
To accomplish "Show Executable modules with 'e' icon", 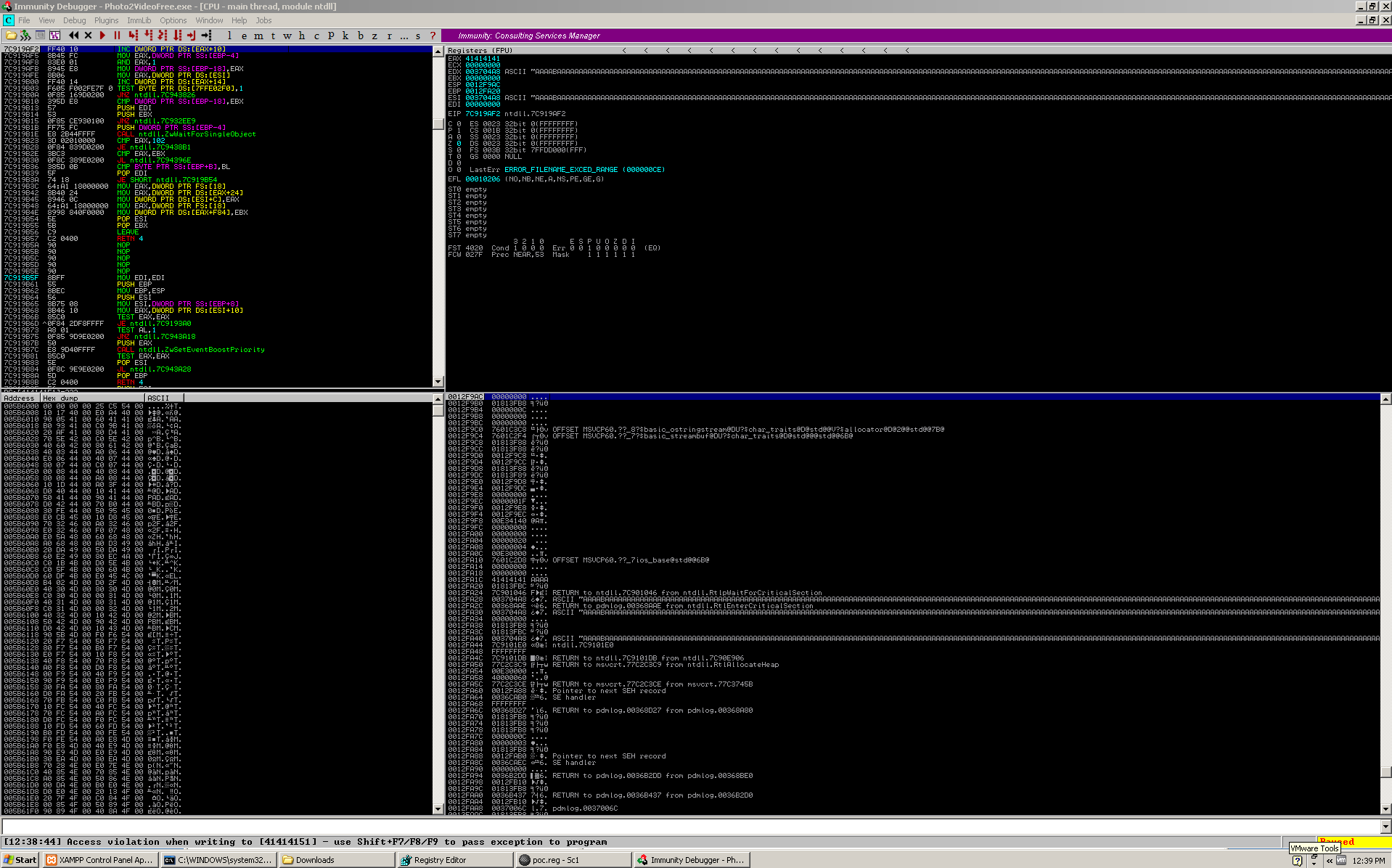I will (244, 36).
